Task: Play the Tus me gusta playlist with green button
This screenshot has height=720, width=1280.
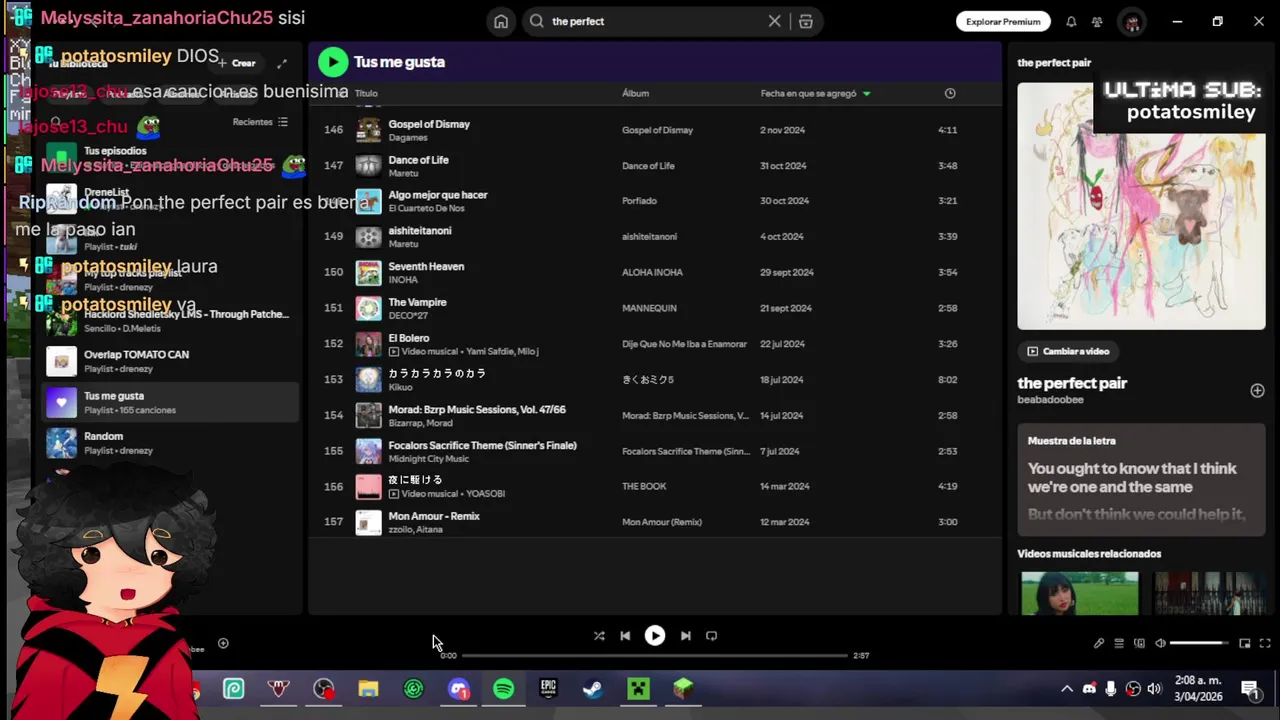Action: tap(333, 62)
